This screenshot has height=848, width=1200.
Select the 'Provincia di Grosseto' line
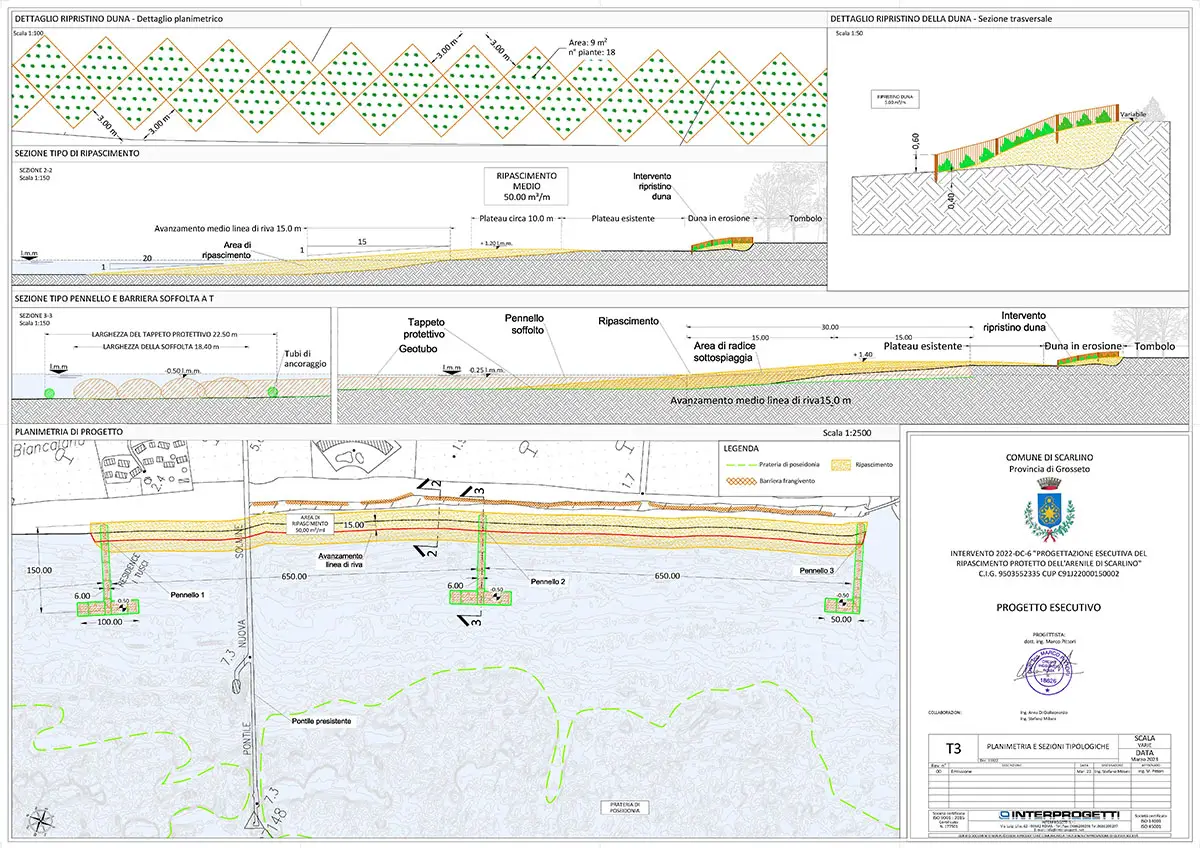pyautogui.click(x=1049, y=470)
